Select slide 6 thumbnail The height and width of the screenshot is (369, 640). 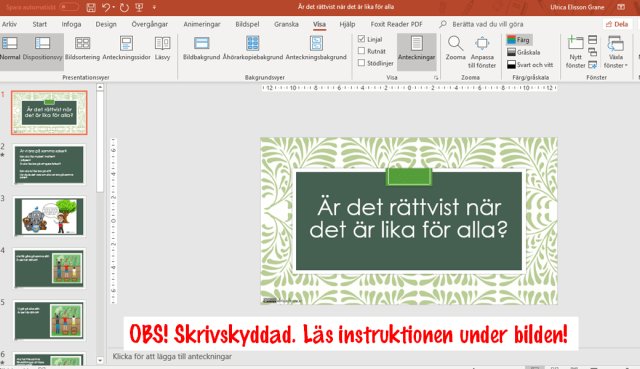point(49,359)
